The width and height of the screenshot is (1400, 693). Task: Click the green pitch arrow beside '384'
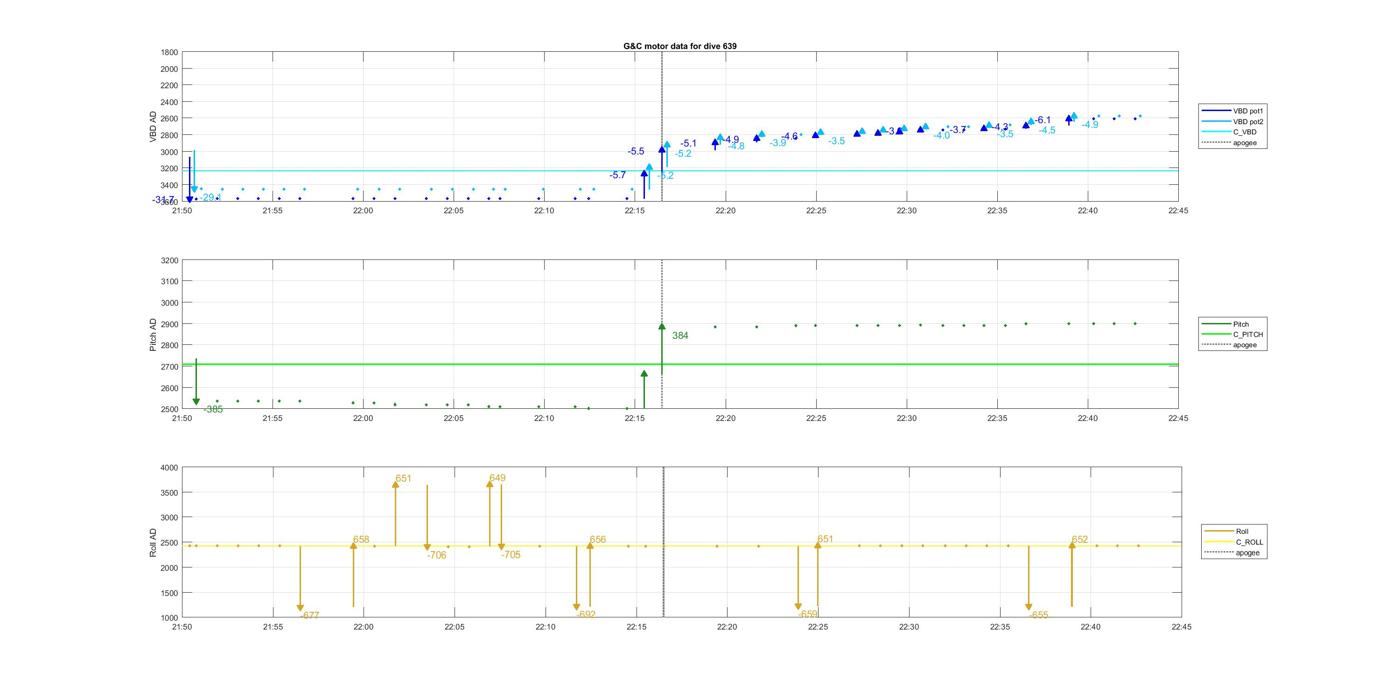point(662,348)
